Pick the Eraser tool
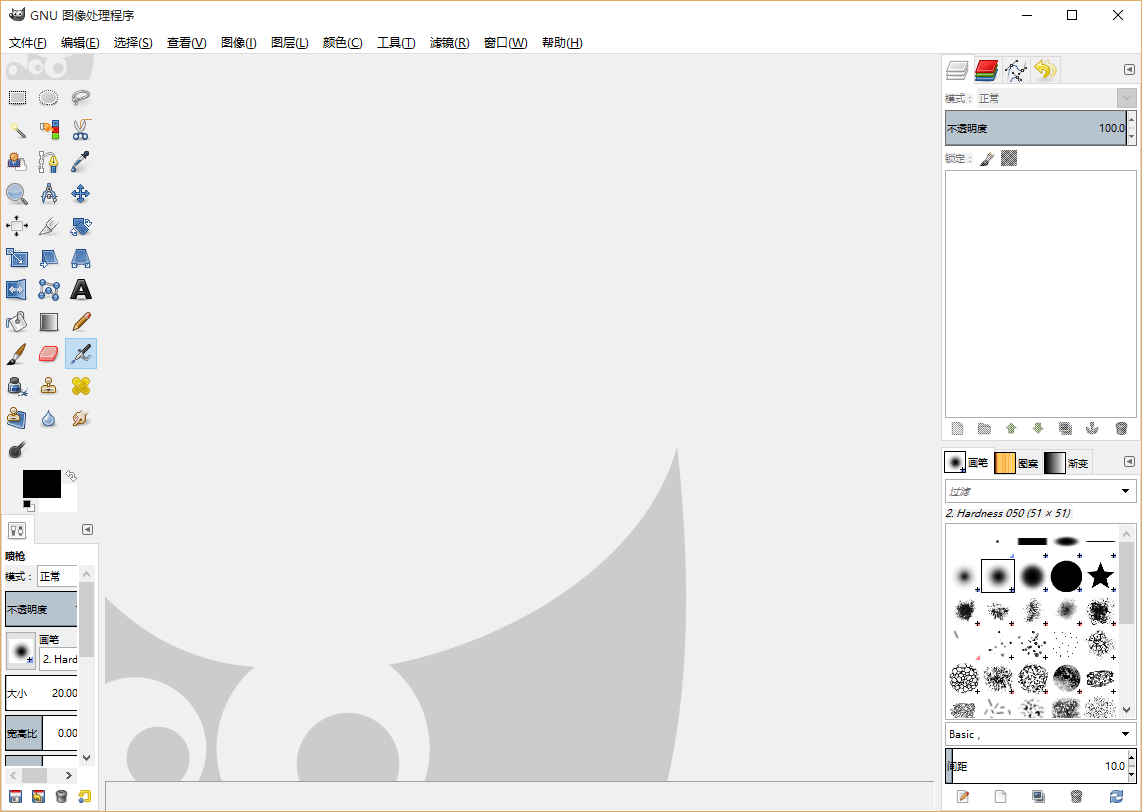1142x812 pixels. pyautogui.click(x=49, y=354)
